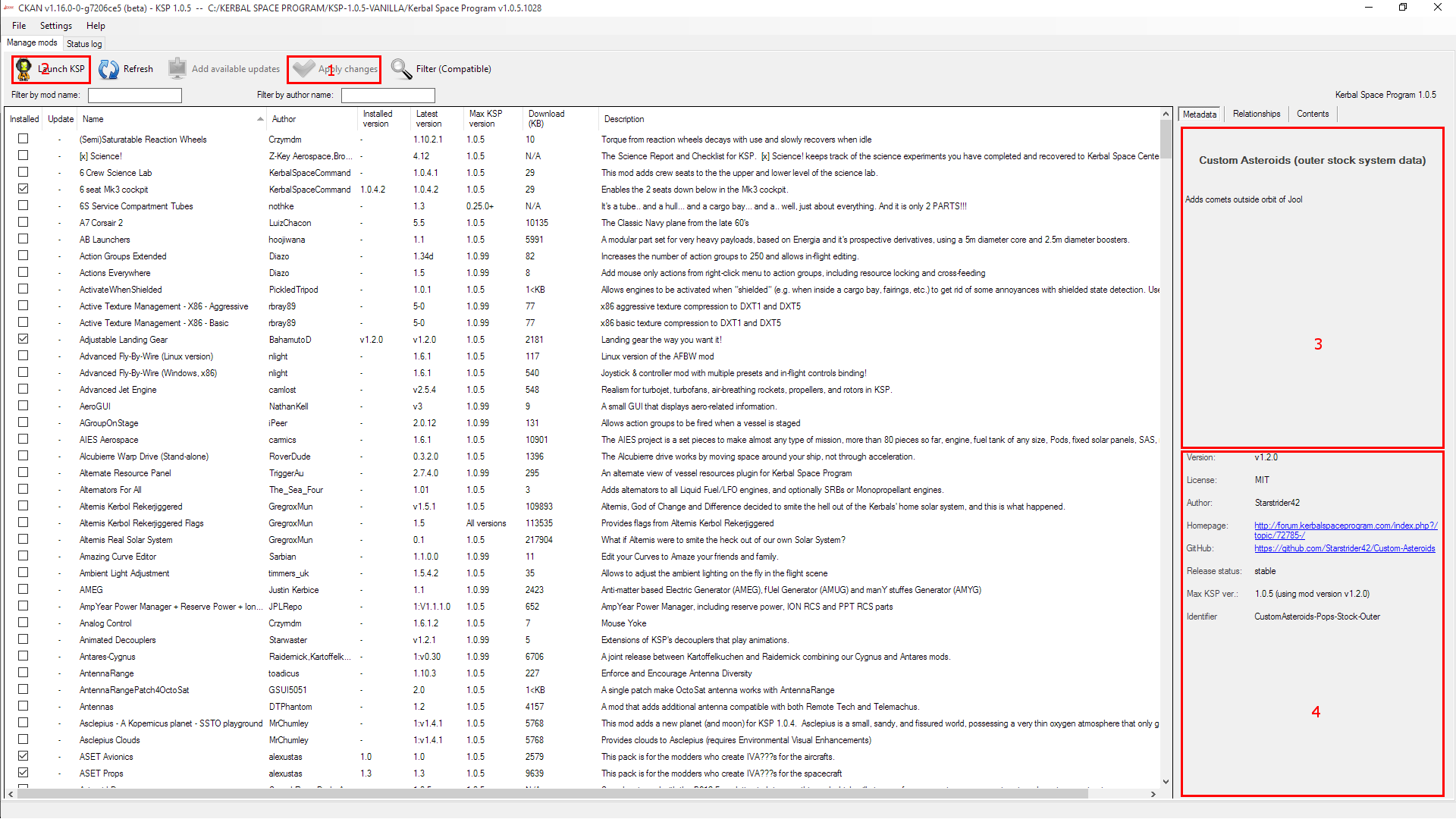The width and height of the screenshot is (1456, 819).
Task: Check the box for AeroGUI
Action: pyautogui.click(x=24, y=406)
